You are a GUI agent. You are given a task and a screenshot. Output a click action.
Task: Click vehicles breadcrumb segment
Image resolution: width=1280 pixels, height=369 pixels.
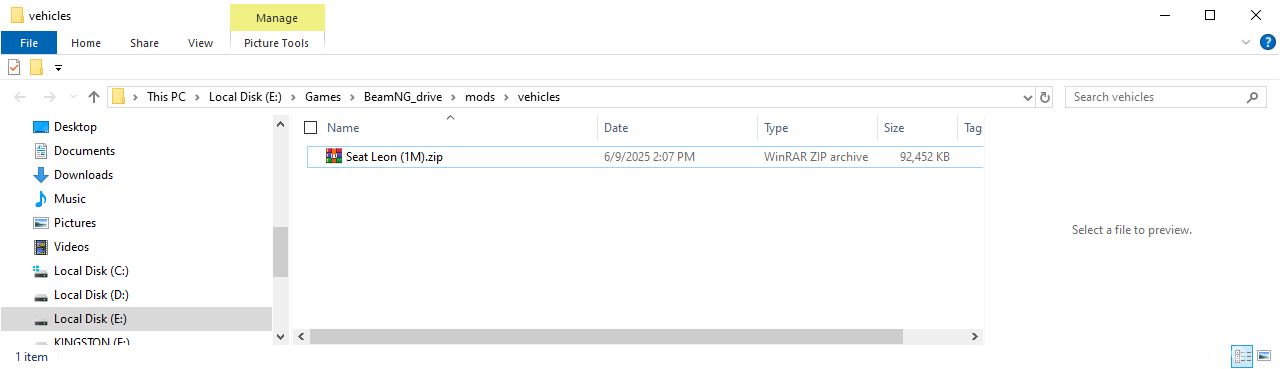[539, 97]
